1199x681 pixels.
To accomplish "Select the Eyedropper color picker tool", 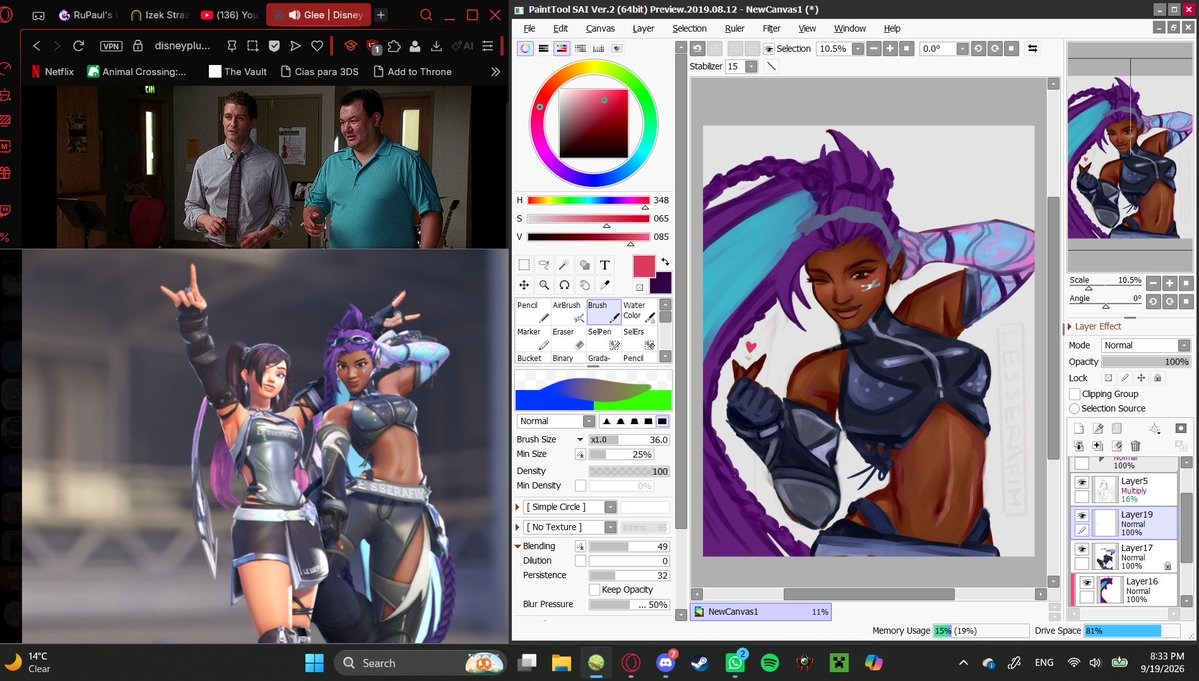I will coord(605,285).
